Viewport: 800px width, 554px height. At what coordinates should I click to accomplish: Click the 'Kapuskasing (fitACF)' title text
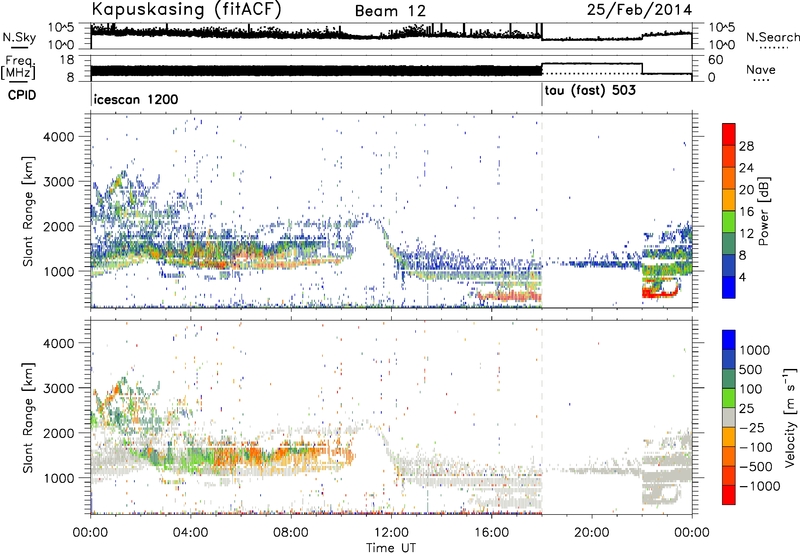click(186, 9)
